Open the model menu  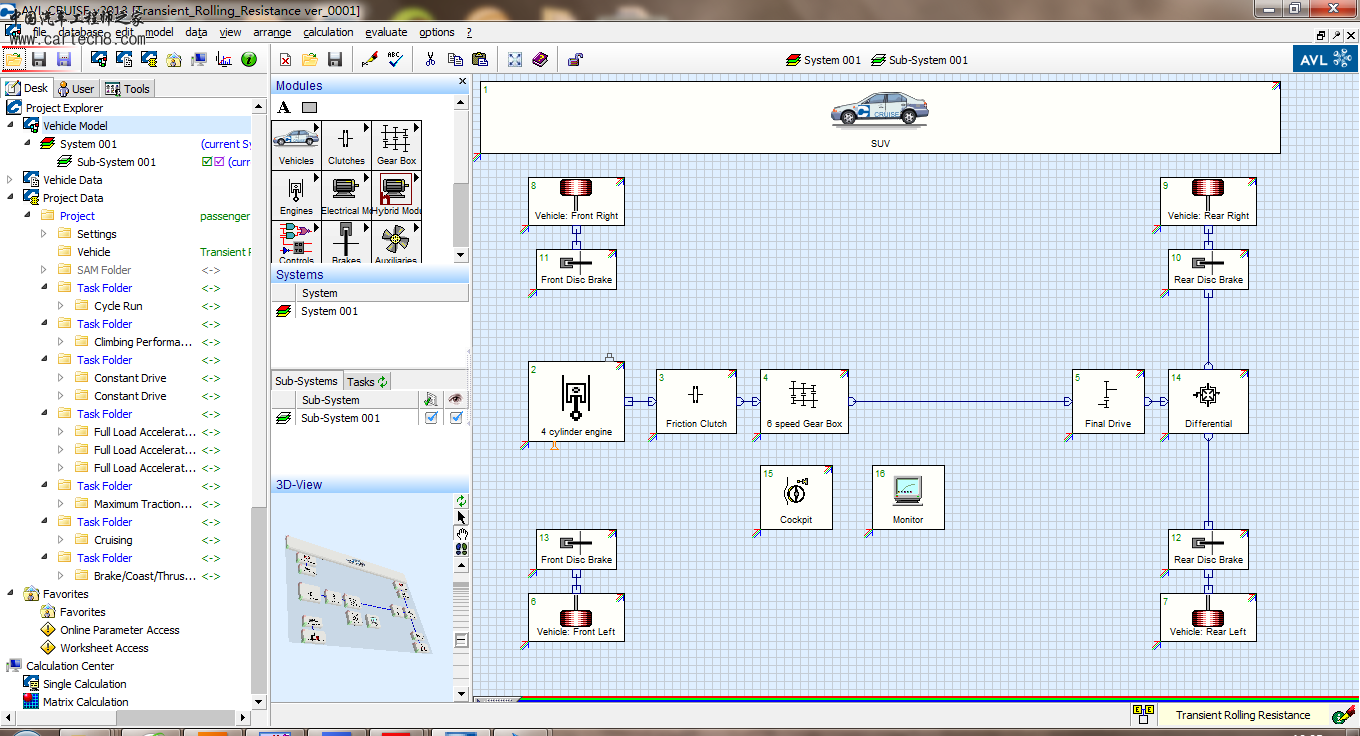coord(159,32)
